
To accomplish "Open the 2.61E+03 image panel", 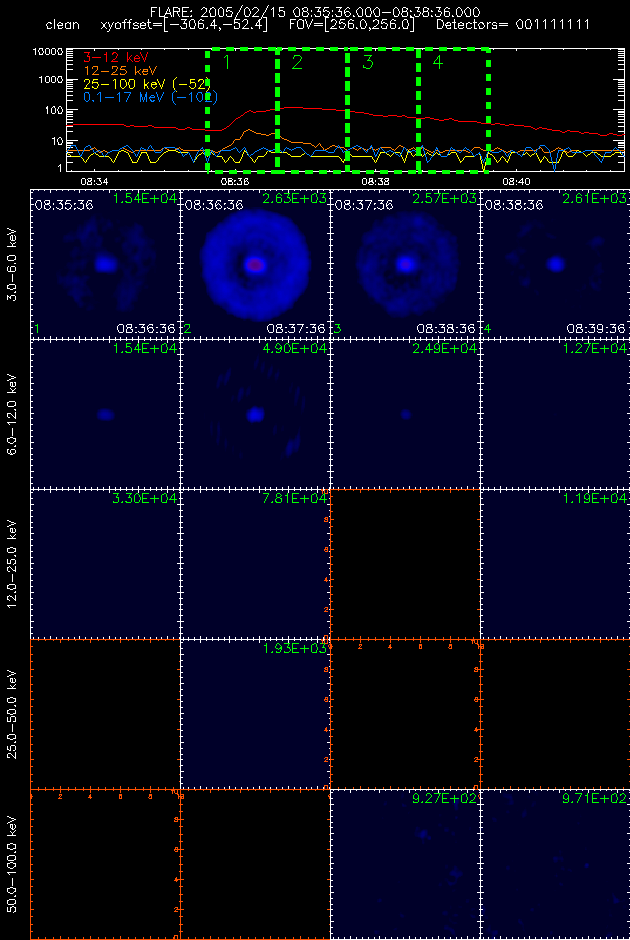I will 555,263.
